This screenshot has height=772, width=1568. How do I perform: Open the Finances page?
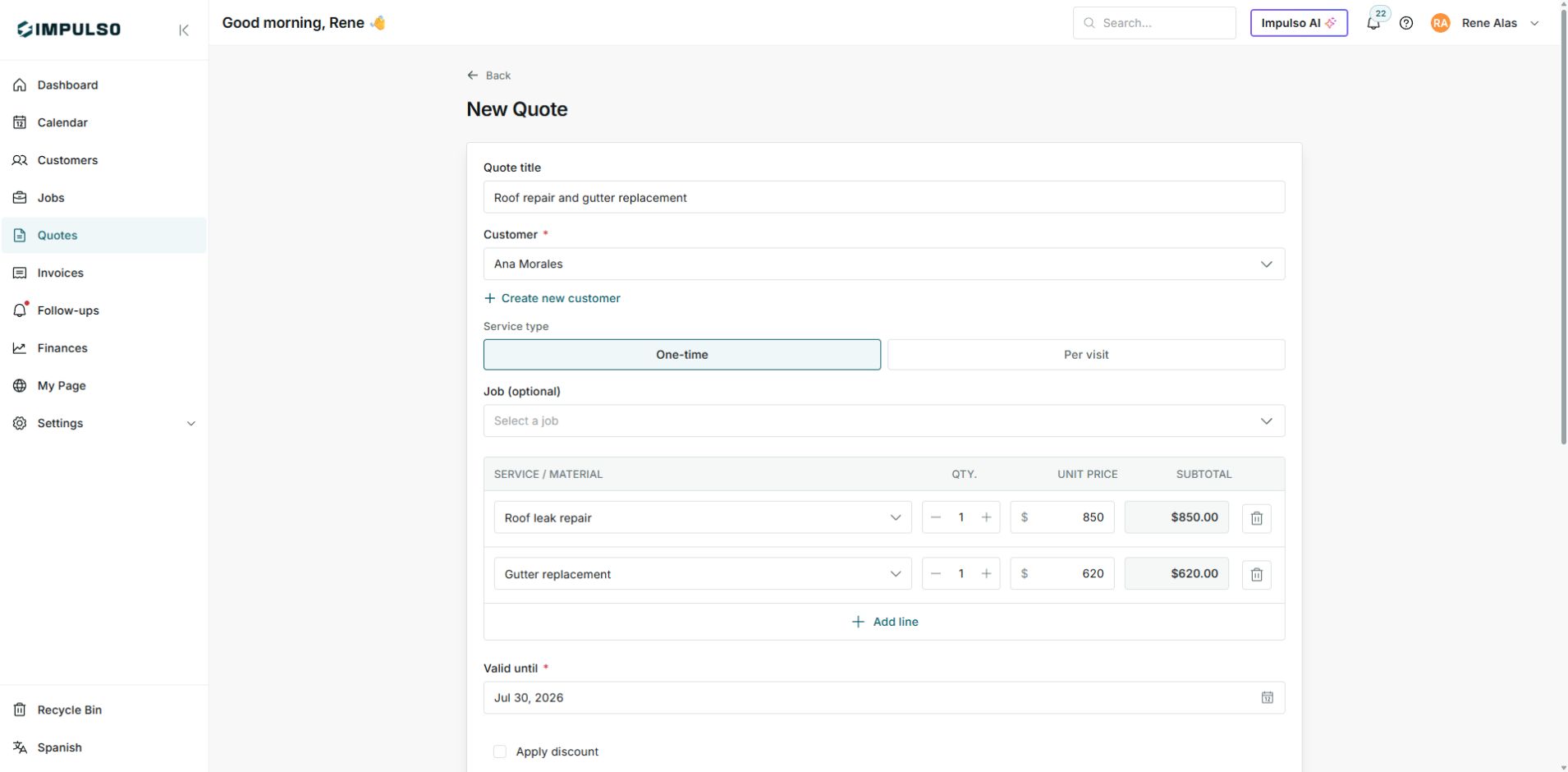[x=103, y=348]
